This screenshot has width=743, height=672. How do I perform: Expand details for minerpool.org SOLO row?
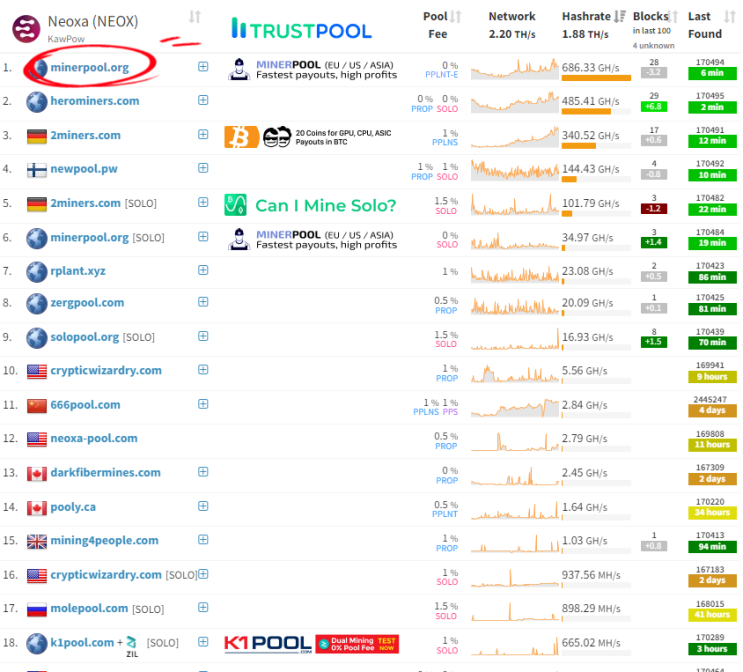click(203, 236)
